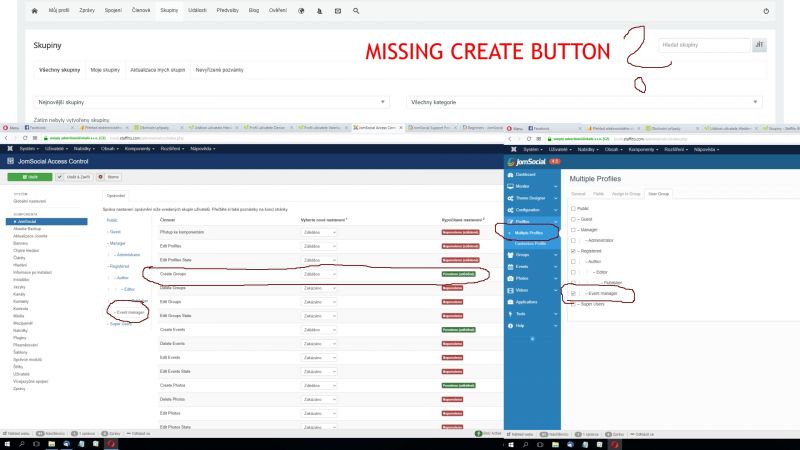The width and height of the screenshot is (800, 450).
Task: Open System menu in Access Control window
Action: coord(29,148)
